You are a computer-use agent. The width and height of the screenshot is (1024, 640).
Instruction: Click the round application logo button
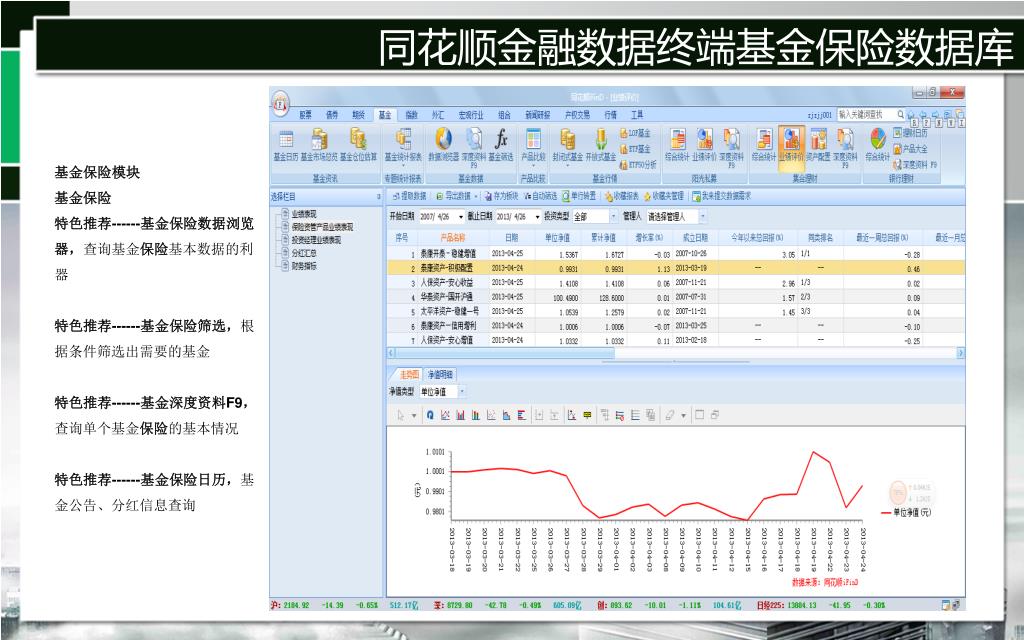(x=281, y=104)
